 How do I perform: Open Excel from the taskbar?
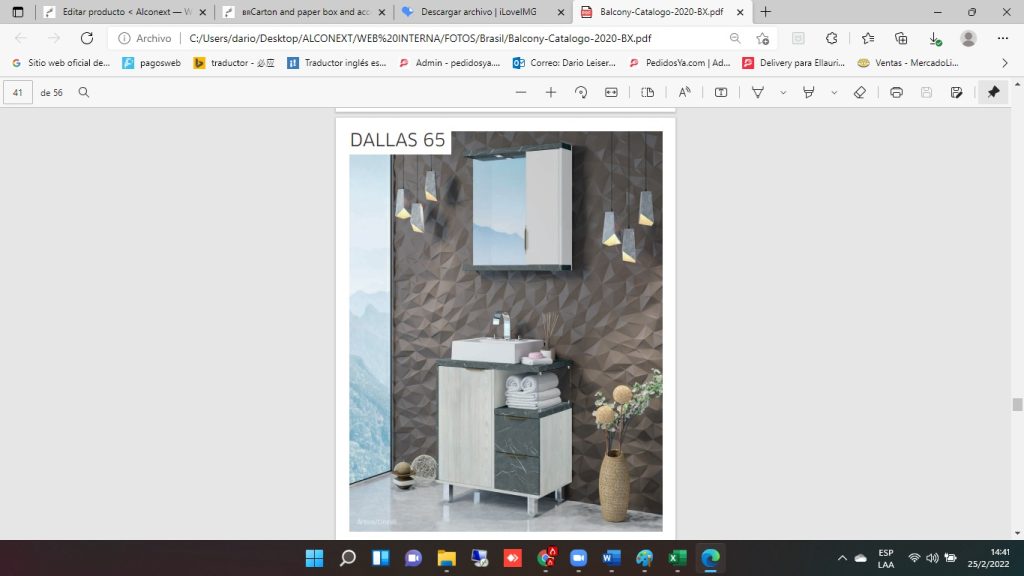click(x=677, y=558)
